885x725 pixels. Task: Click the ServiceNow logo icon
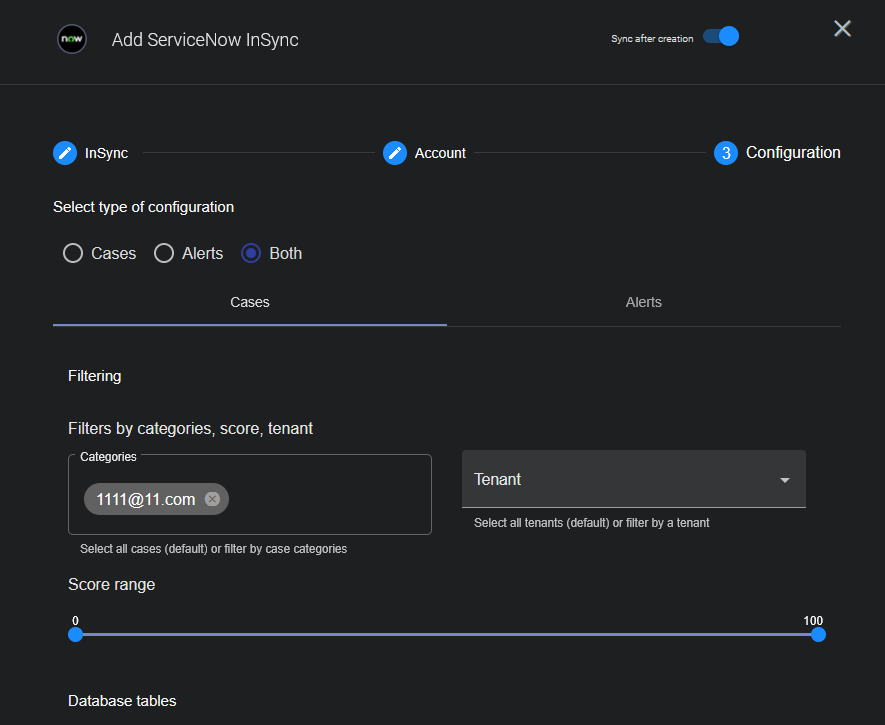71,39
